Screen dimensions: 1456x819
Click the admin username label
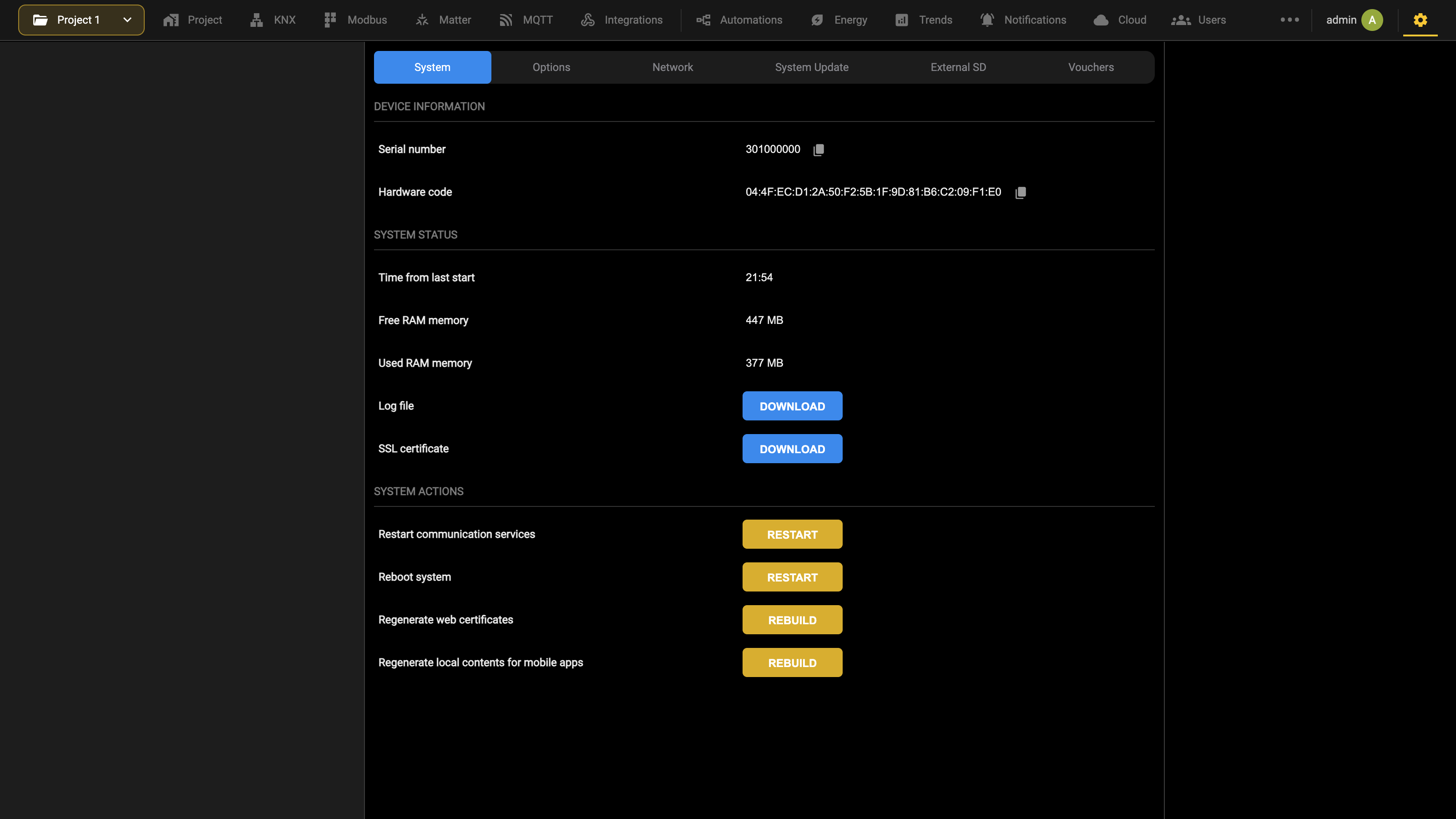[x=1341, y=20]
